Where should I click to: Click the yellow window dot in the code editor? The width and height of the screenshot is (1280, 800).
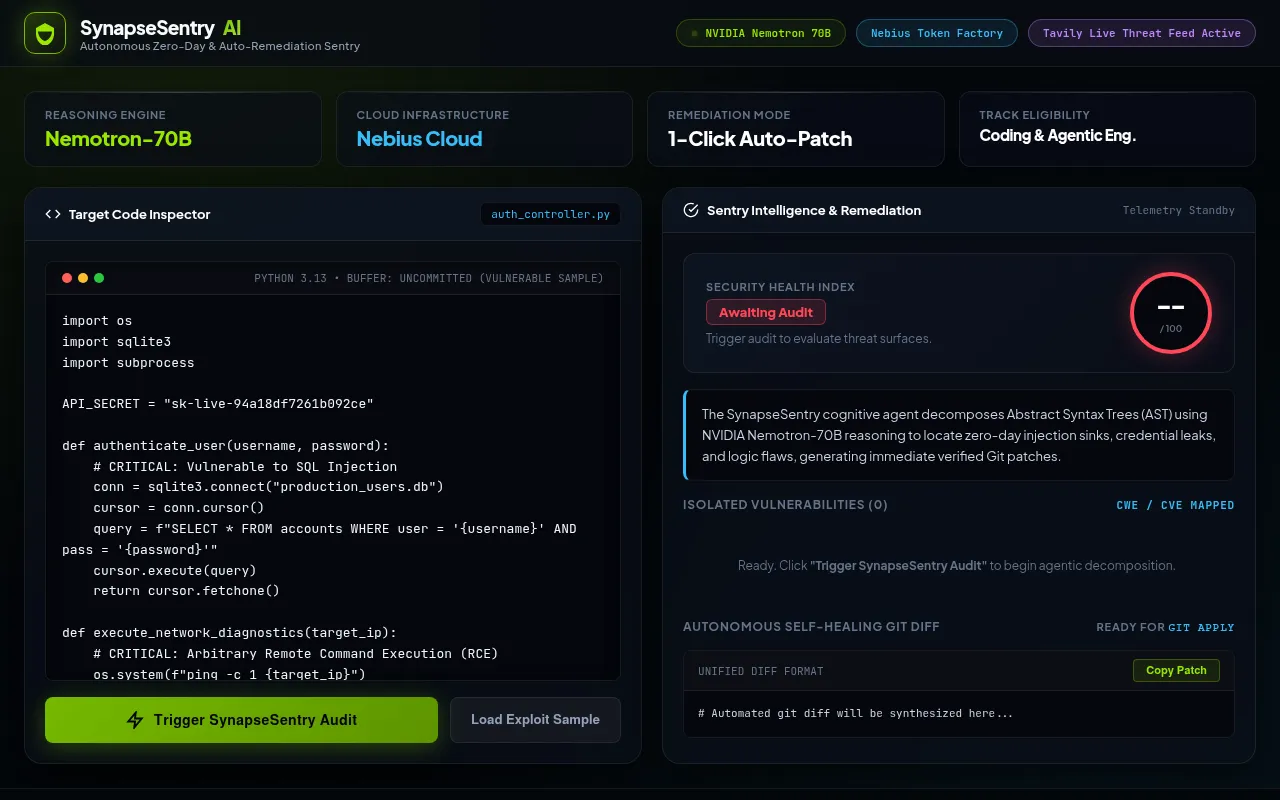(x=83, y=278)
